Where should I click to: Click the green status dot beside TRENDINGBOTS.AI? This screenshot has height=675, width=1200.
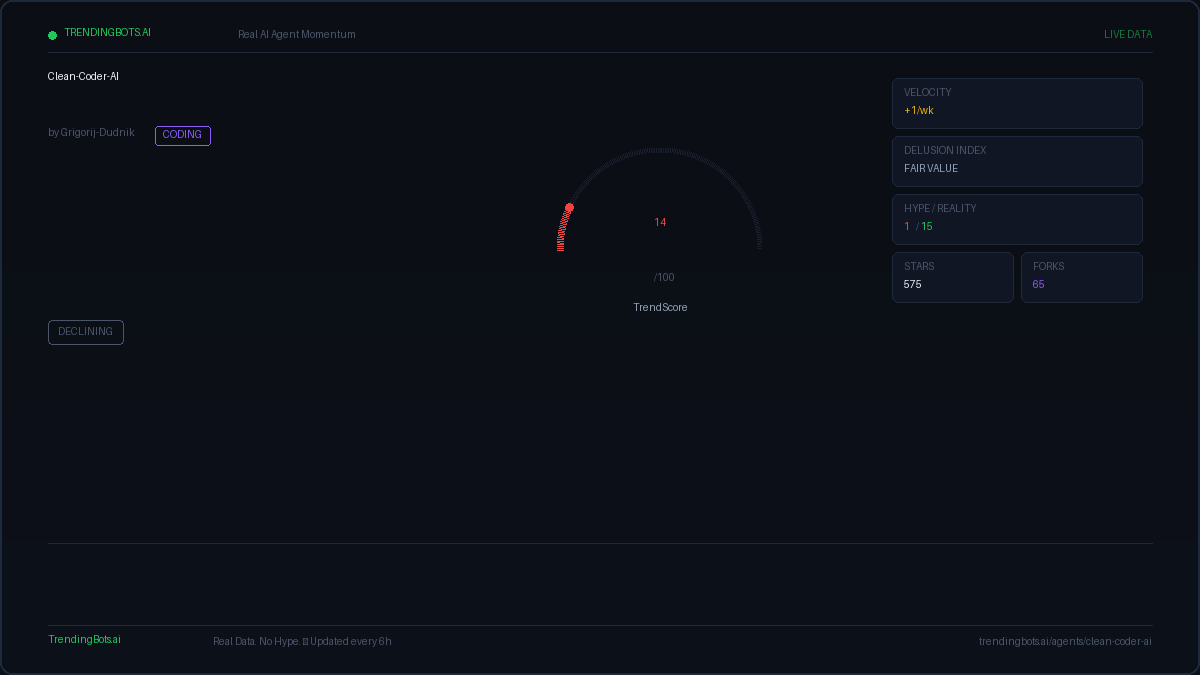[x=52, y=35]
